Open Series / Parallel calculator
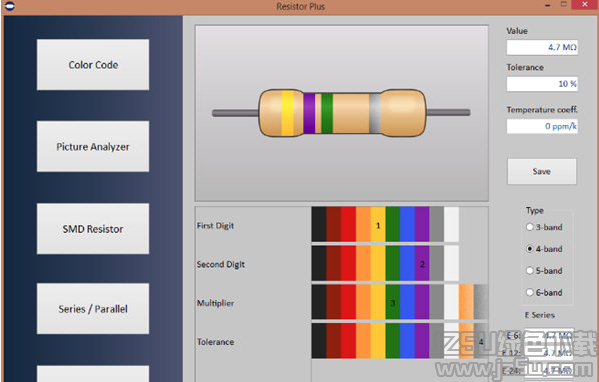The image size is (599, 382). [93, 308]
